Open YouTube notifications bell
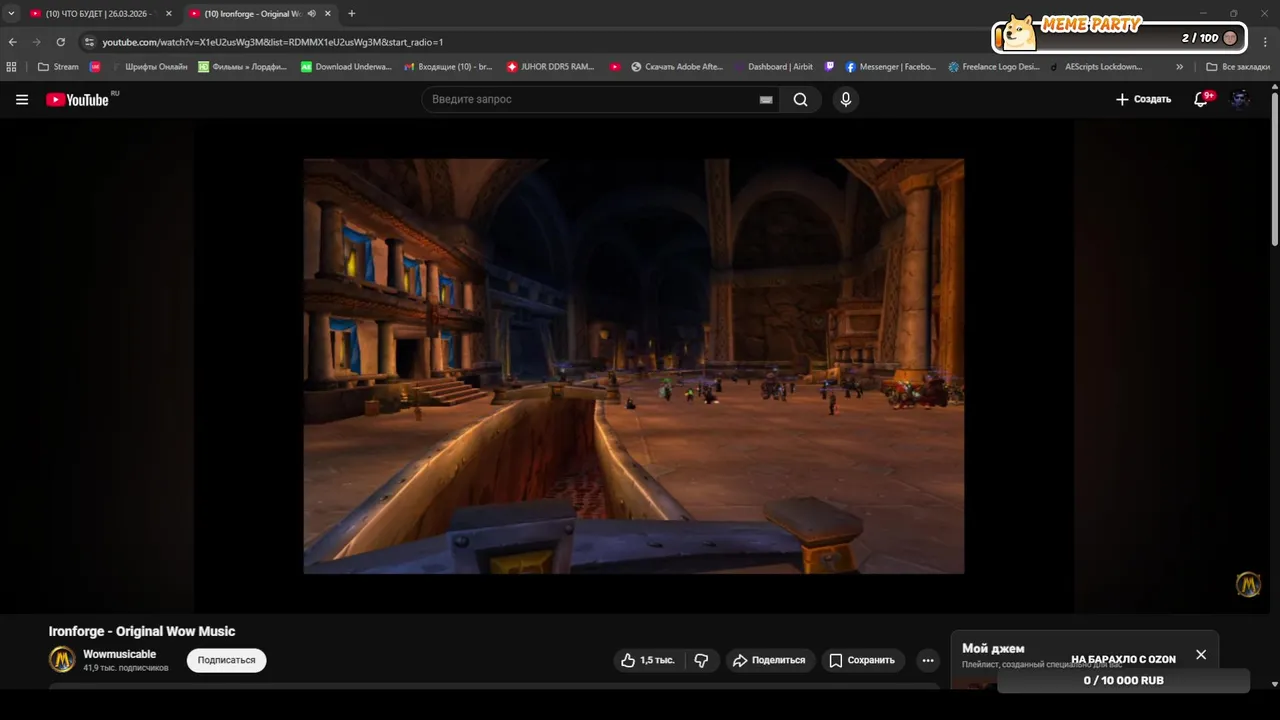 tap(1203, 99)
